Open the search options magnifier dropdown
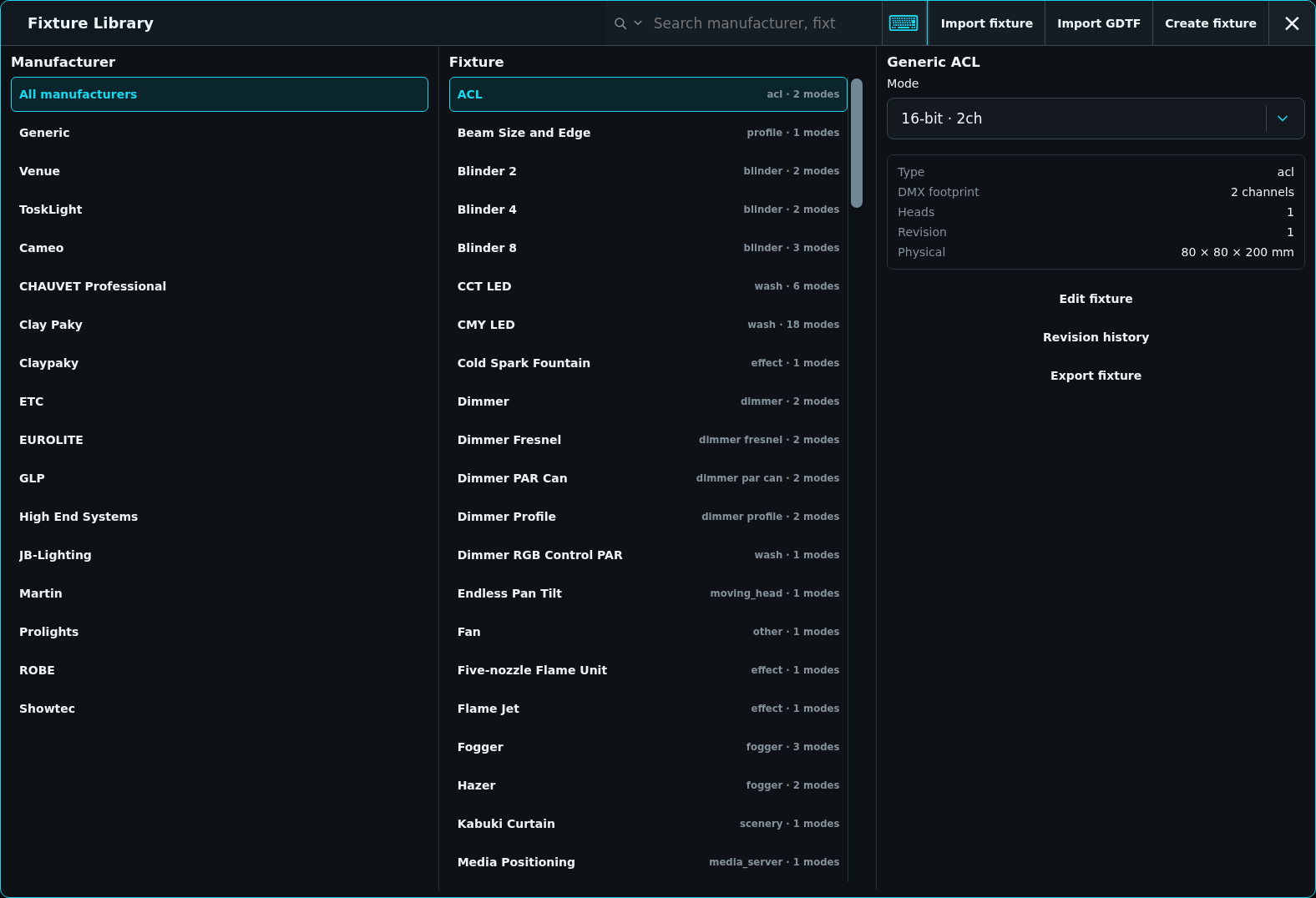 coord(628,23)
